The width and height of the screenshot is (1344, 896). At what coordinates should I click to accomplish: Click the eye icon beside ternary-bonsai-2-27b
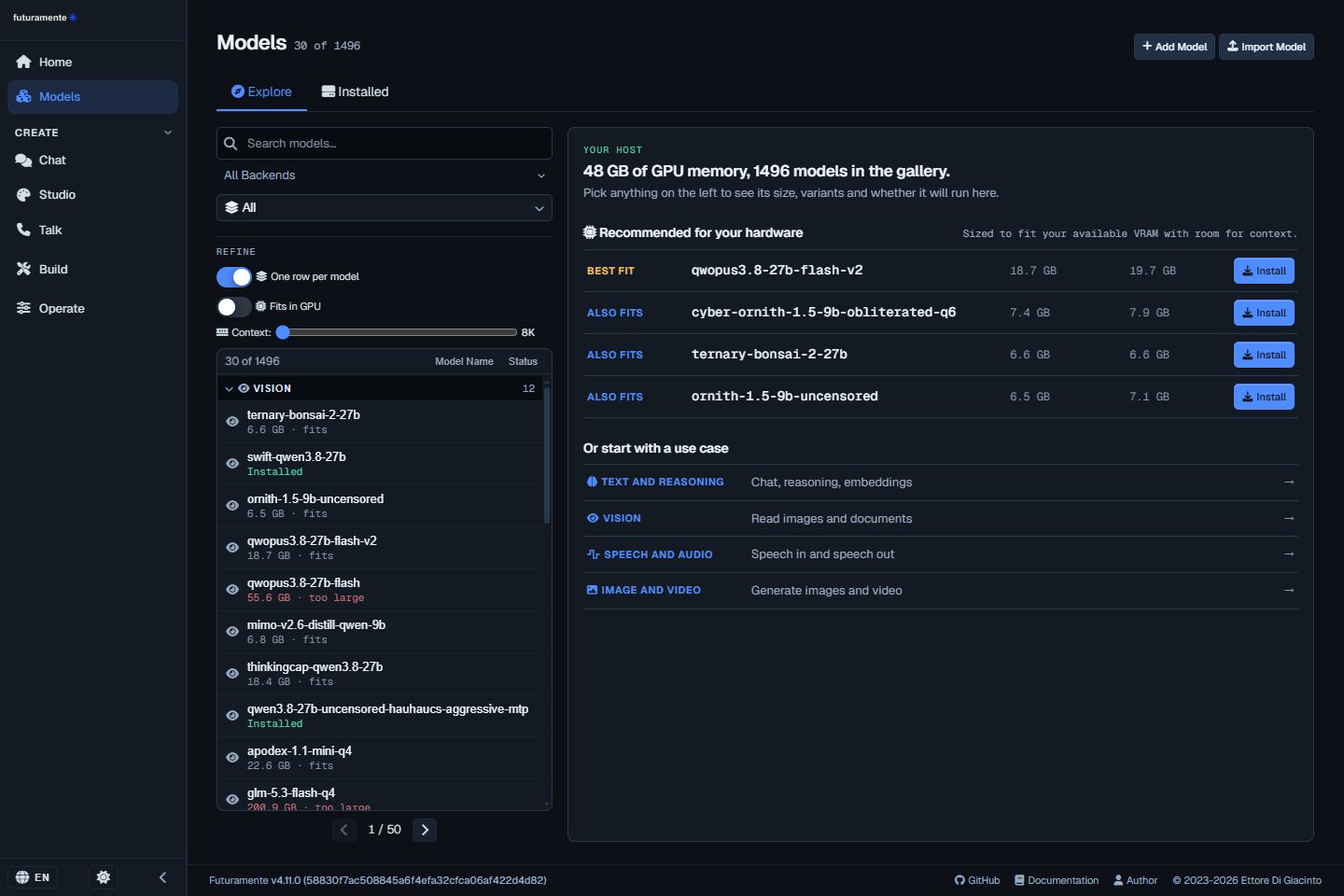click(x=232, y=422)
